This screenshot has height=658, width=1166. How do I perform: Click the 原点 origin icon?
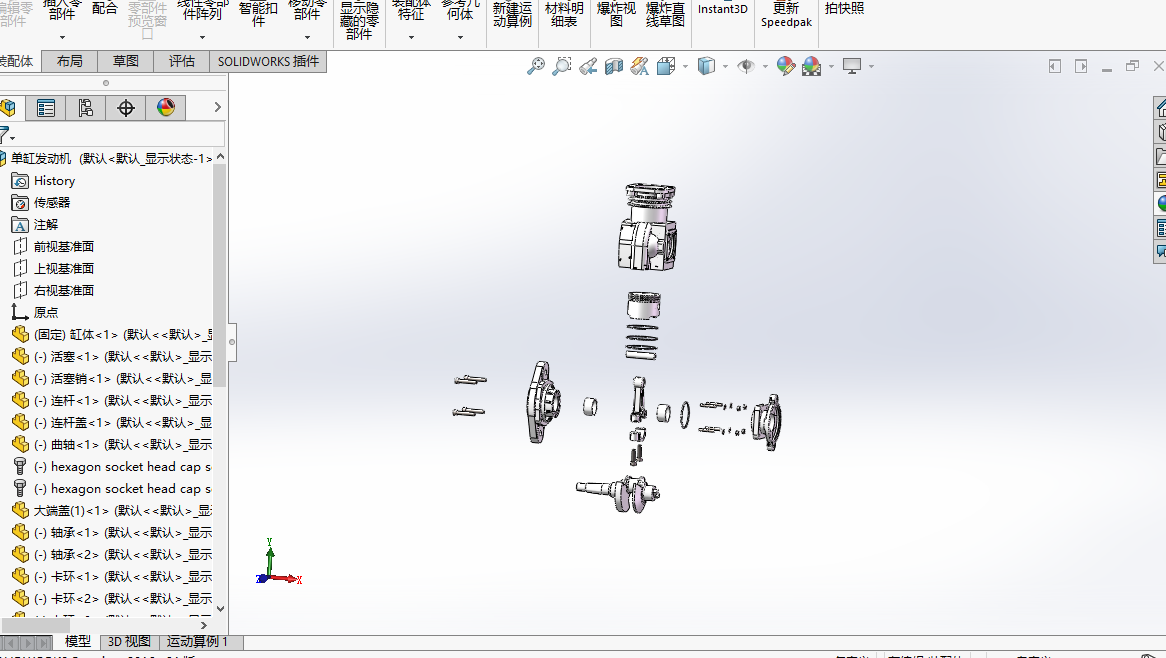click(20, 312)
